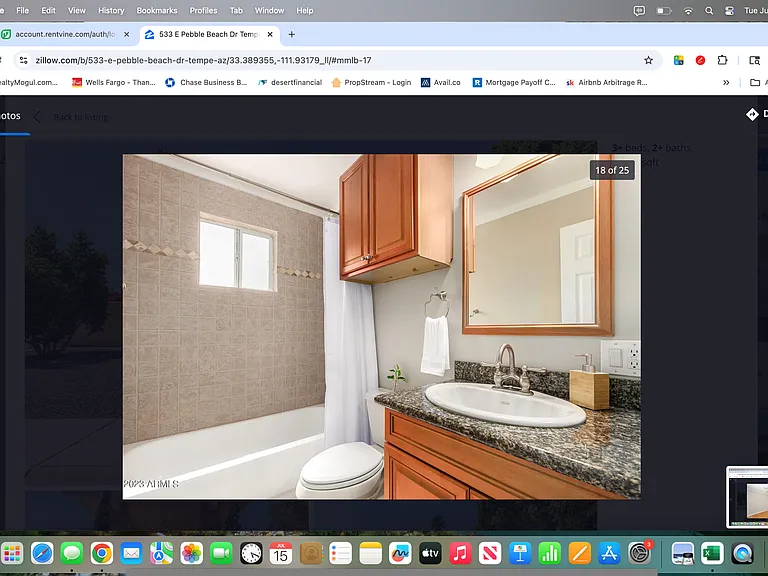Open Control Center in menu bar
This screenshot has width=768, height=576.
pyautogui.click(x=729, y=11)
